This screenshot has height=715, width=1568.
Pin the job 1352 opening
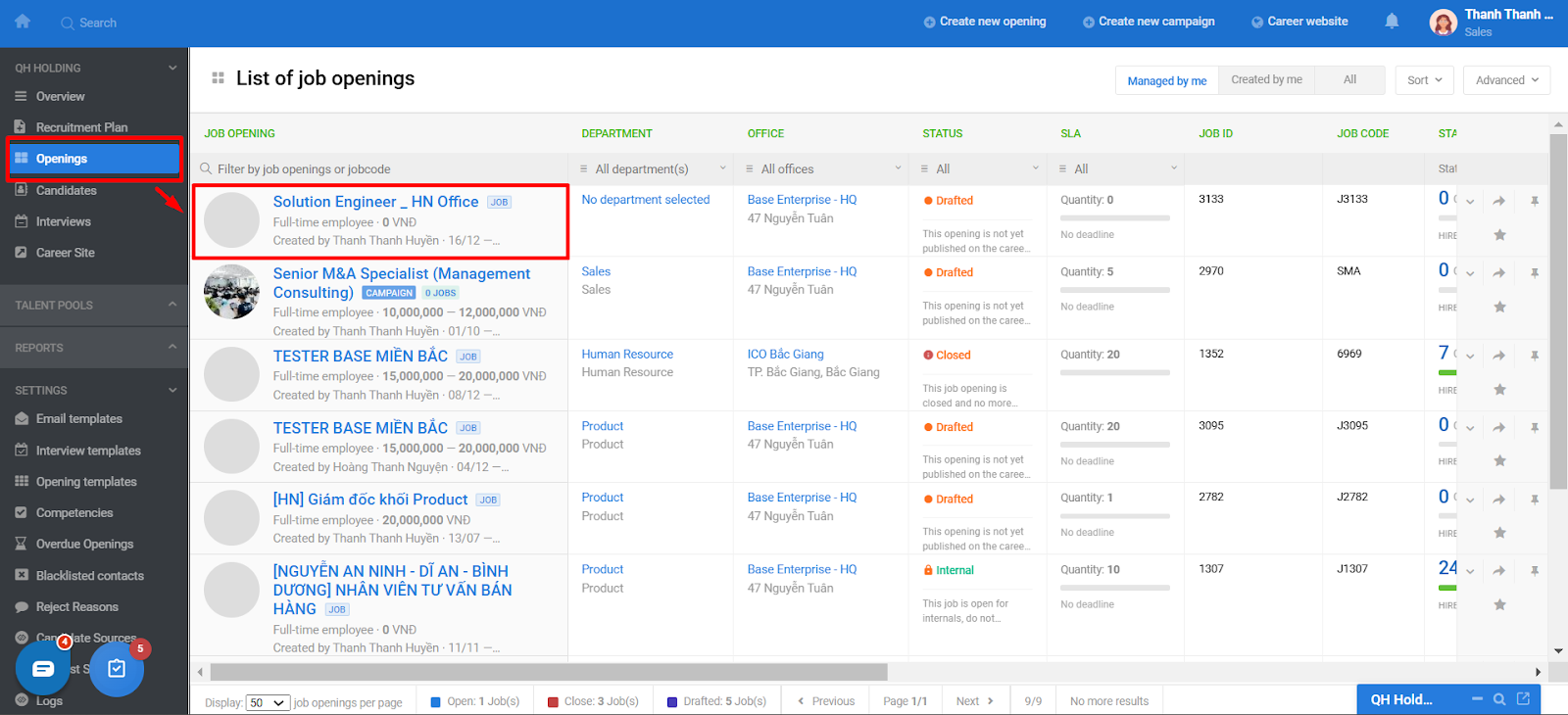pyautogui.click(x=1535, y=356)
